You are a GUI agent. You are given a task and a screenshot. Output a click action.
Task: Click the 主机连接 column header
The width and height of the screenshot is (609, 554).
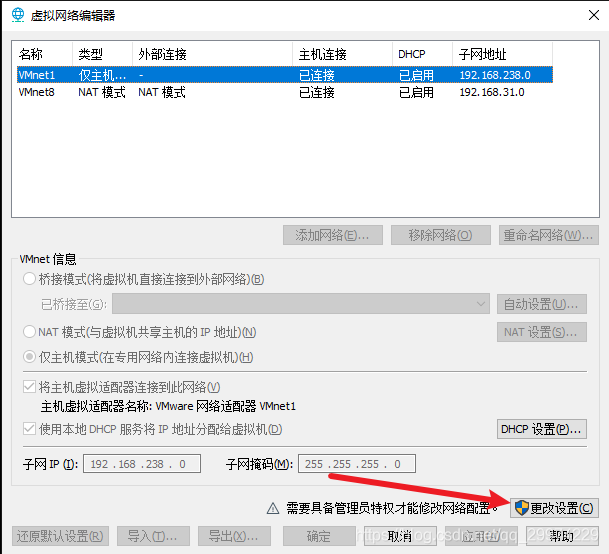(x=343, y=54)
